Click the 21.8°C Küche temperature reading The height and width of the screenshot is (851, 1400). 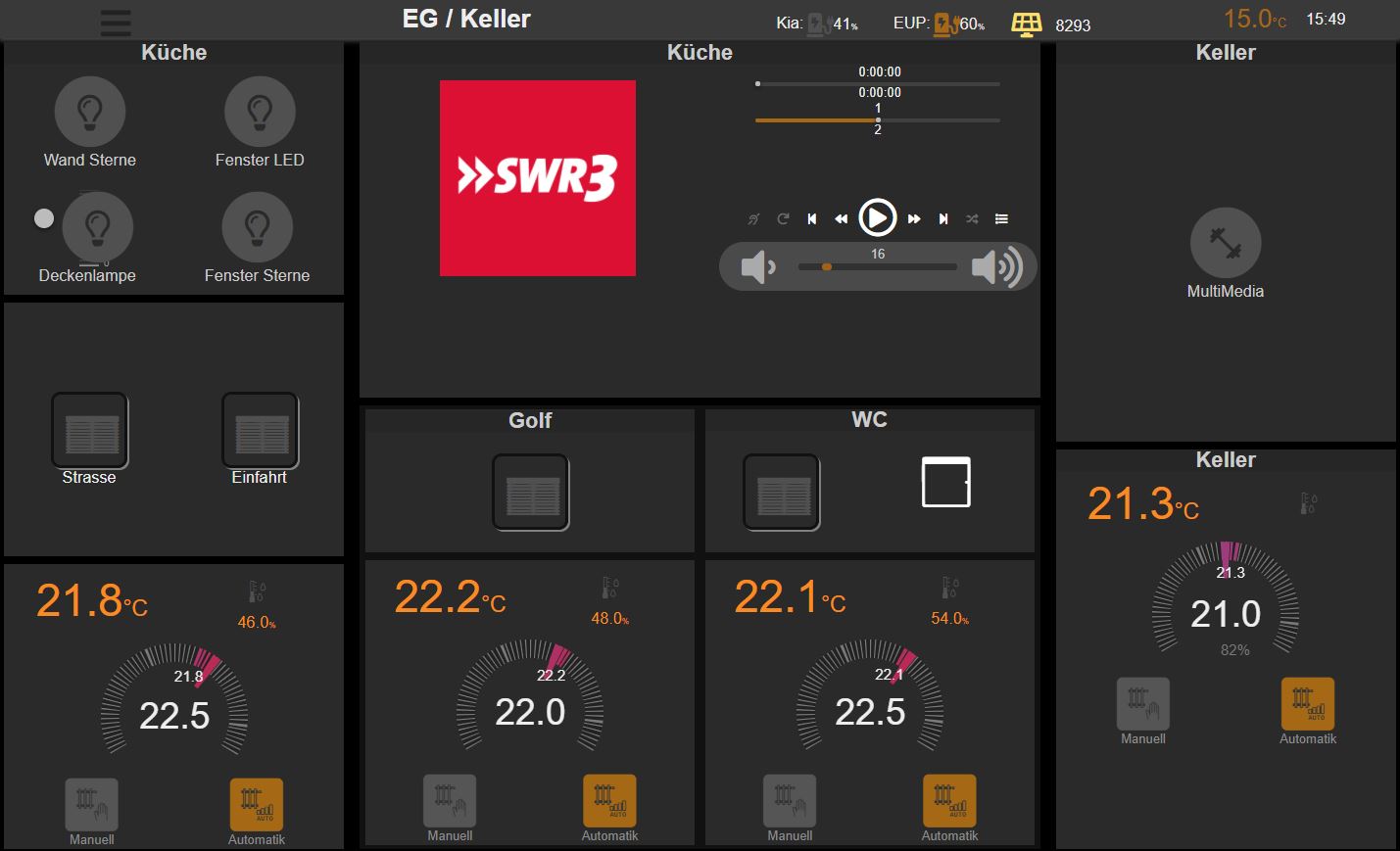tap(92, 600)
